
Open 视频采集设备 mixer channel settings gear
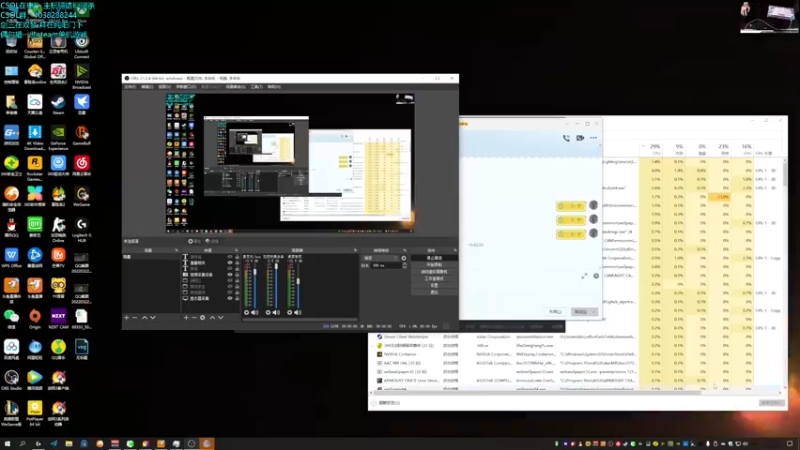coord(268,312)
